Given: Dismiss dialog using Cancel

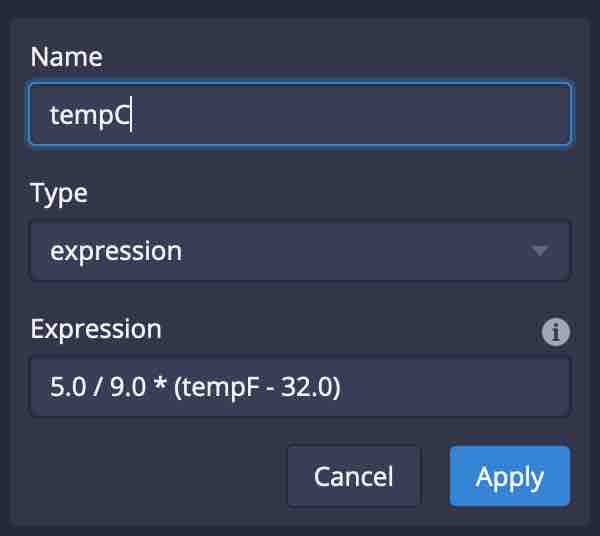Looking at the screenshot, I should click(x=354, y=477).
